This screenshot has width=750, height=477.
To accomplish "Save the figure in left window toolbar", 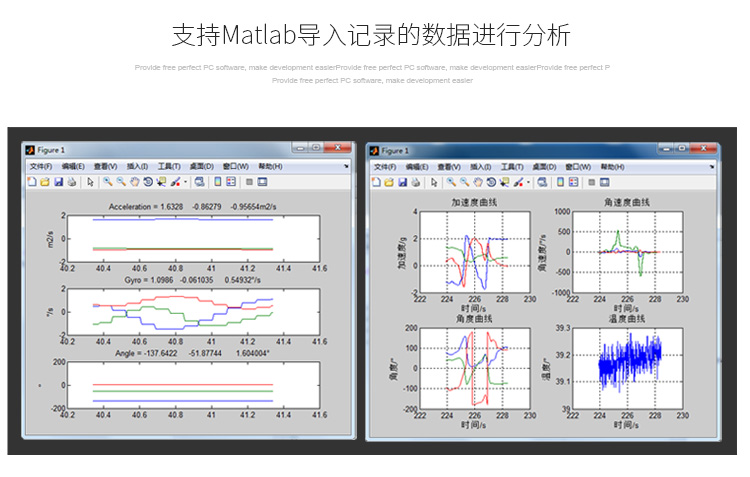I will [x=58, y=182].
